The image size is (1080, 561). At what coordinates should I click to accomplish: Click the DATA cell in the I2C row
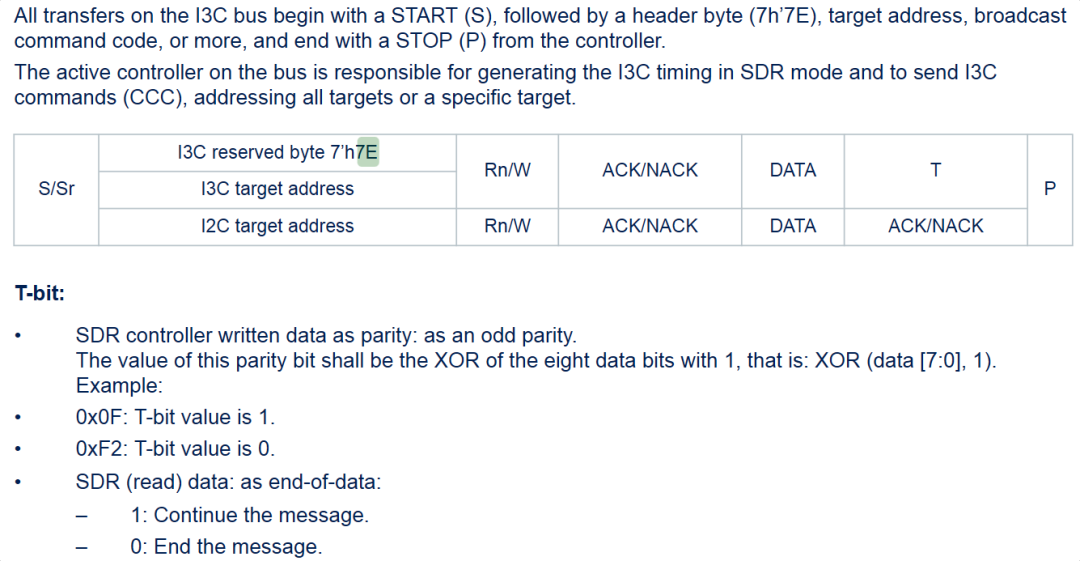tap(793, 226)
